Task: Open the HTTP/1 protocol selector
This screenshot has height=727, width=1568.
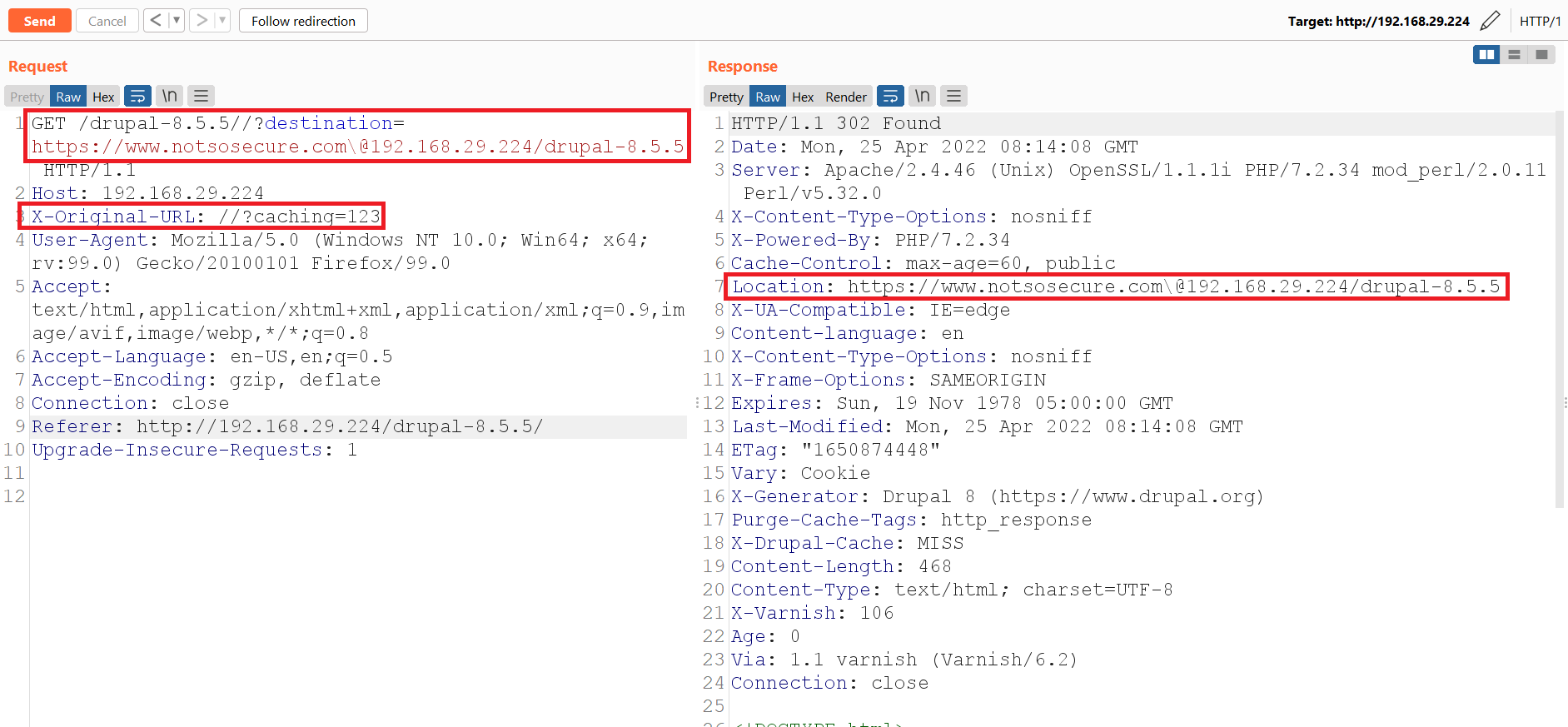Action: tap(1540, 21)
